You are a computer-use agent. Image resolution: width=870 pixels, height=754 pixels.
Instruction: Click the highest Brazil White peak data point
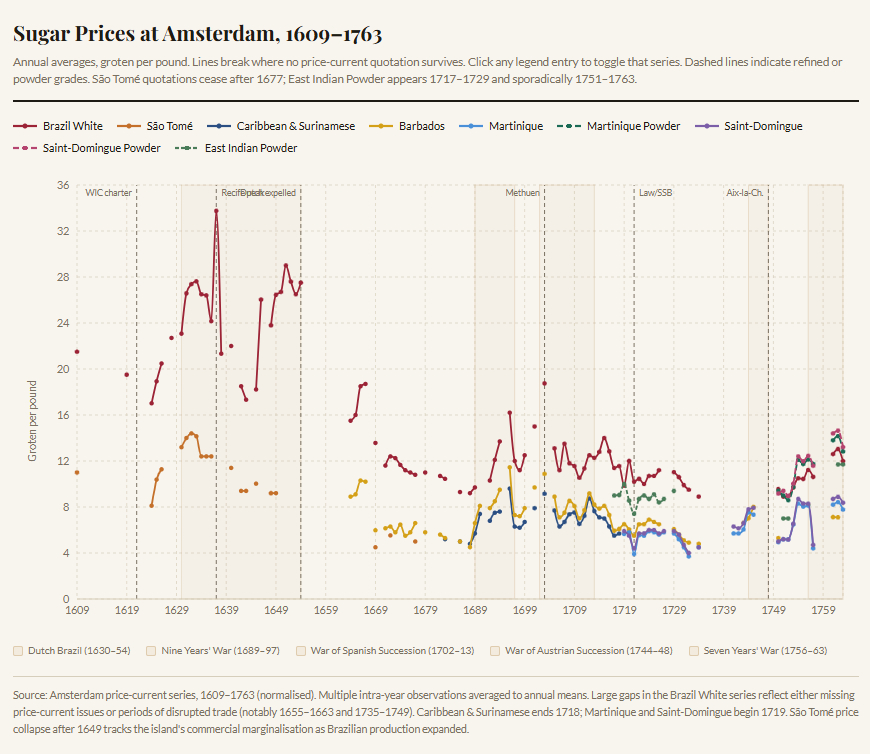[x=216, y=211]
